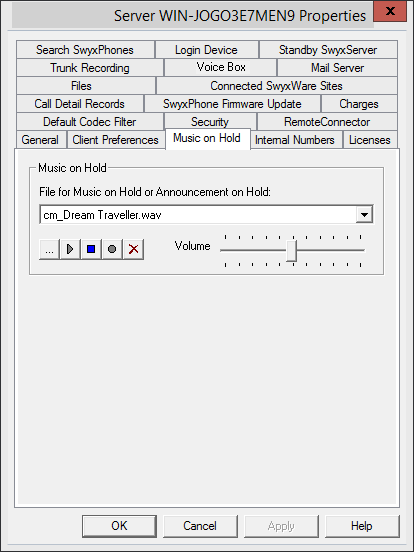Open the Client Preferences tab
Image resolution: width=414 pixels, height=552 pixels.
pos(115,140)
